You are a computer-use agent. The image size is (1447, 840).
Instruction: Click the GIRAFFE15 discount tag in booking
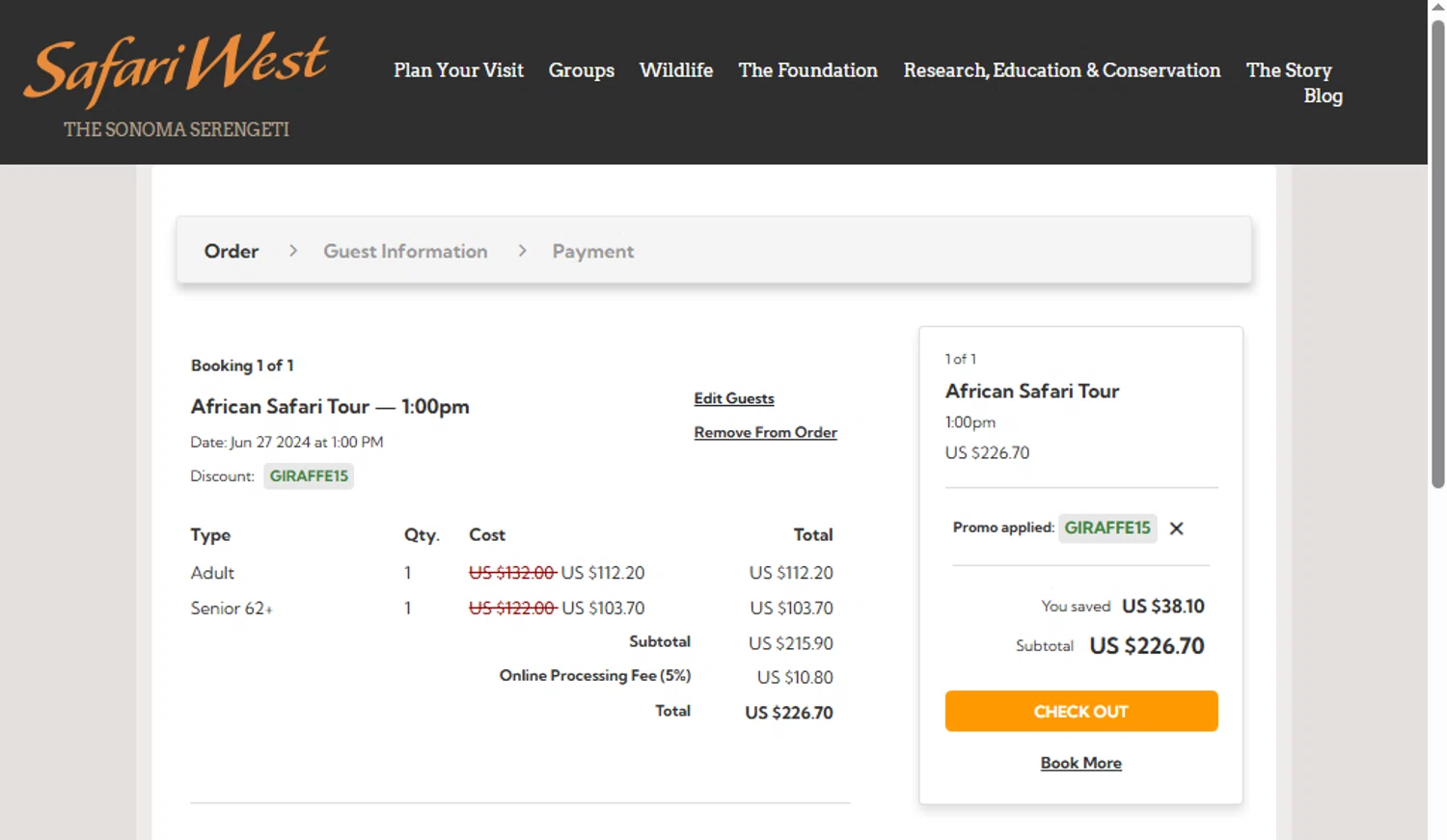click(x=309, y=476)
